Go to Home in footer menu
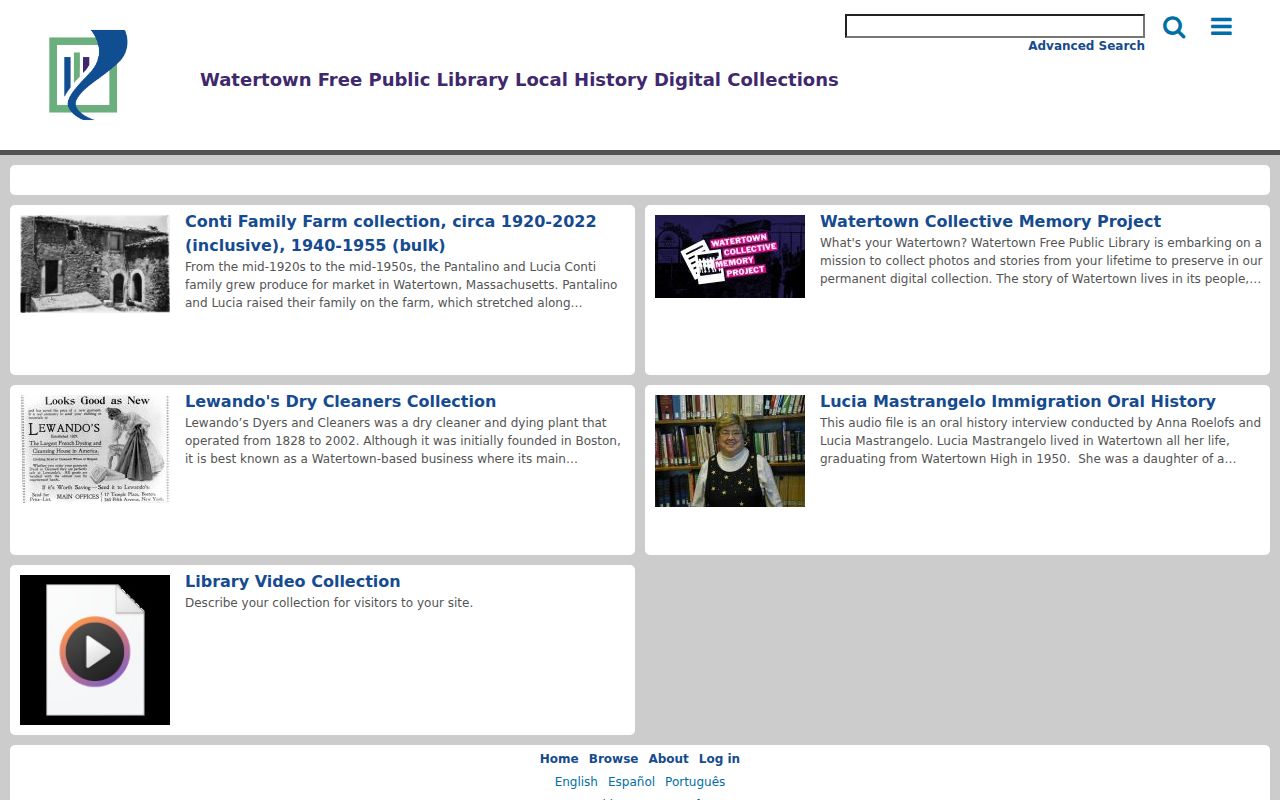This screenshot has width=1280, height=800. click(559, 759)
